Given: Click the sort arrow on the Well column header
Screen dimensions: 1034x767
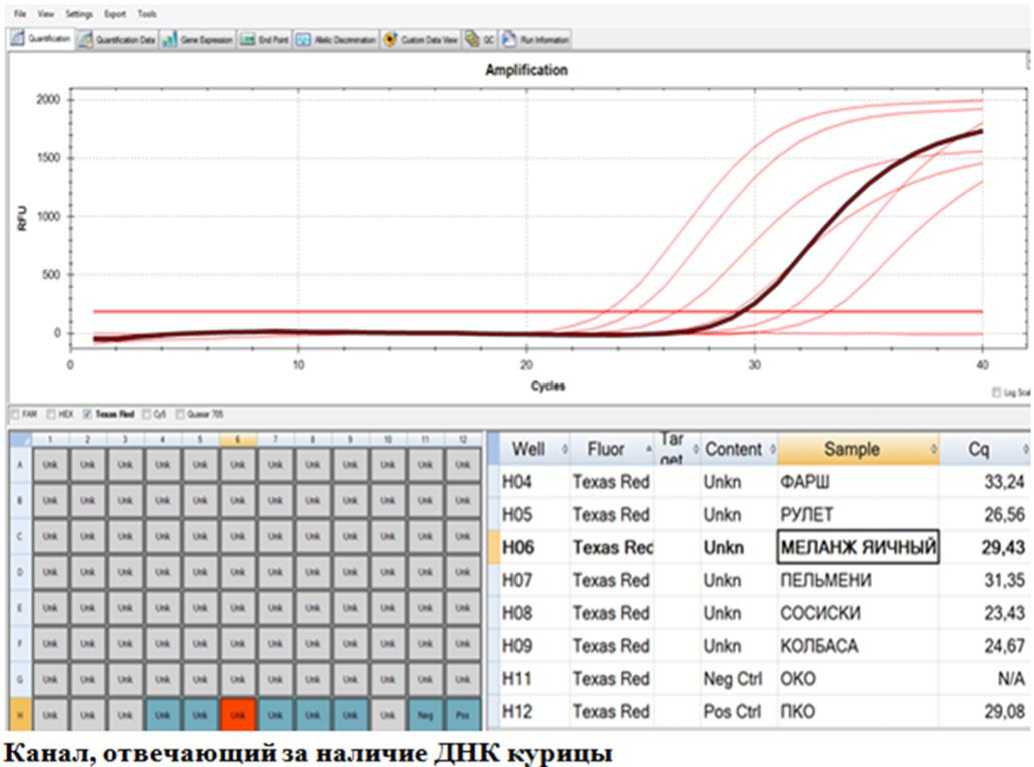Looking at the screenshot, I should pyautogui.click(x=563, y=449).
